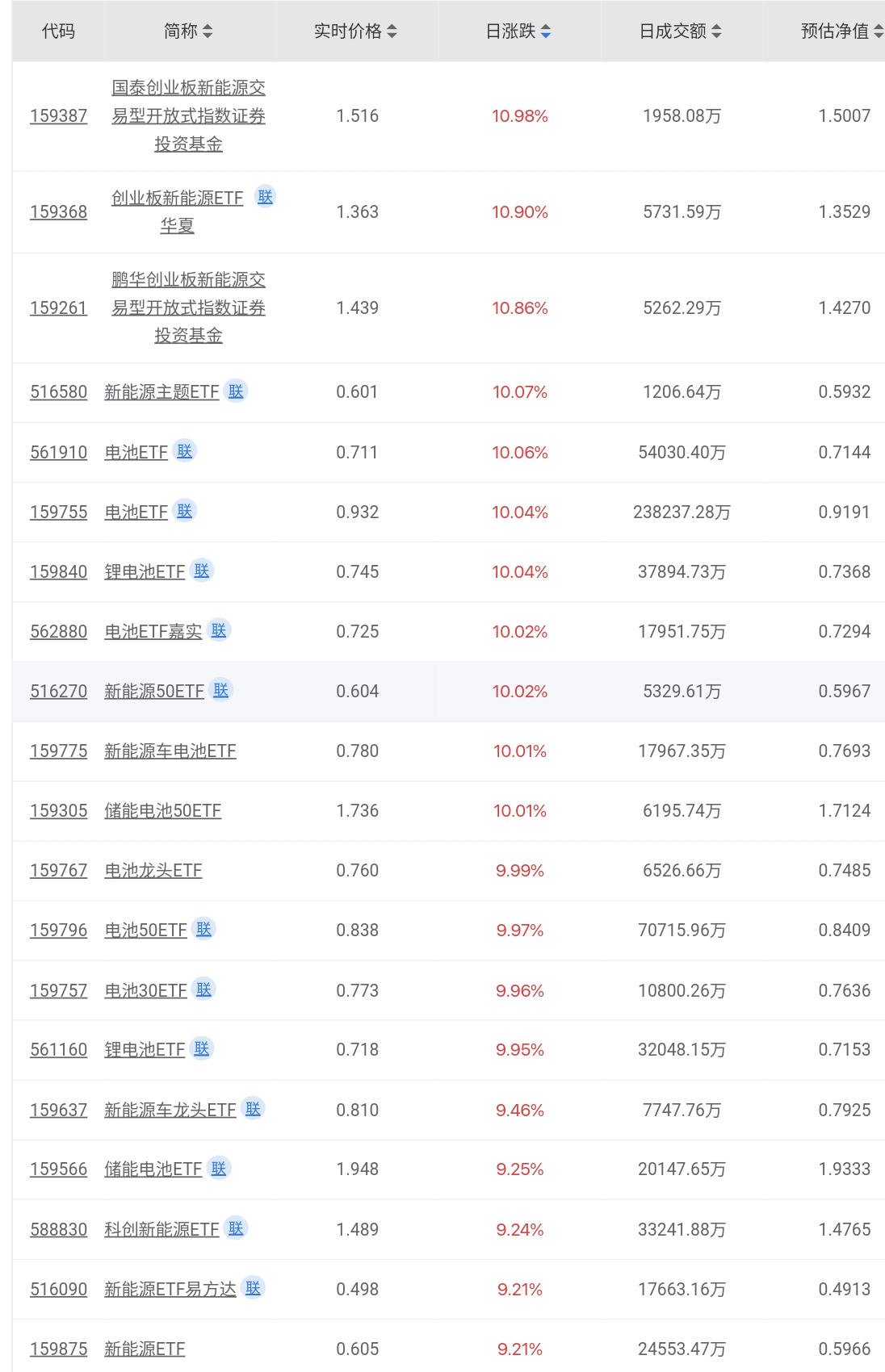Open fund code 159875 link
This screenshot has width=885, height=1372.
point(58,1349)
